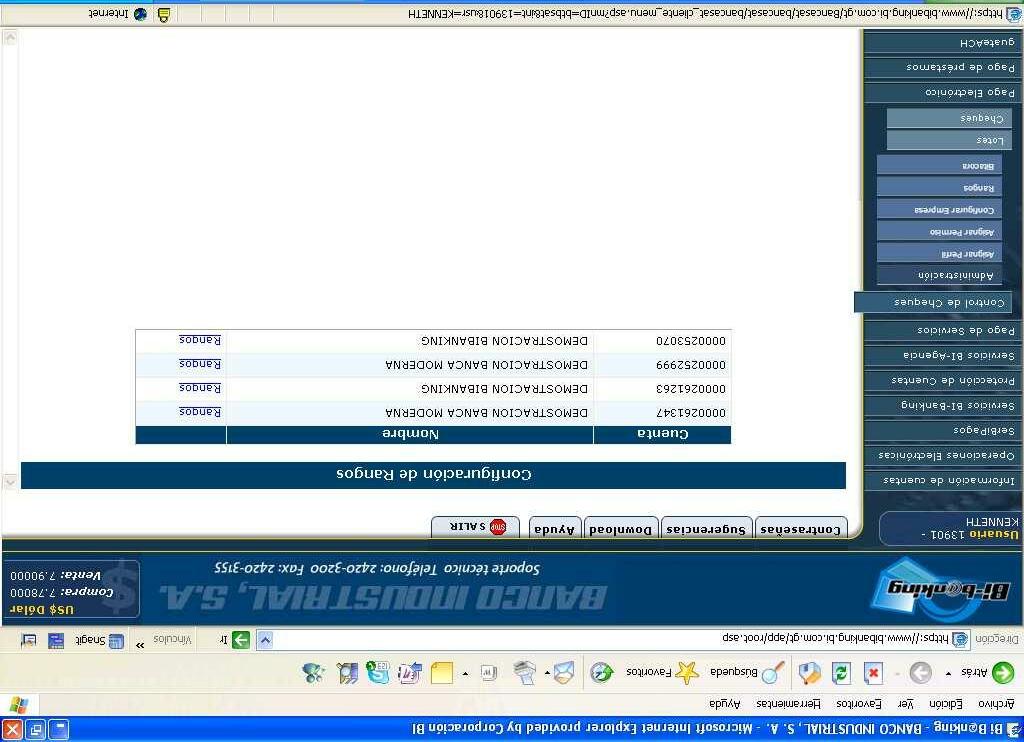Open the Favoritos menu in the menu bar
Viewport: 1024px width, 742px height.
click(x=859, y=704)
